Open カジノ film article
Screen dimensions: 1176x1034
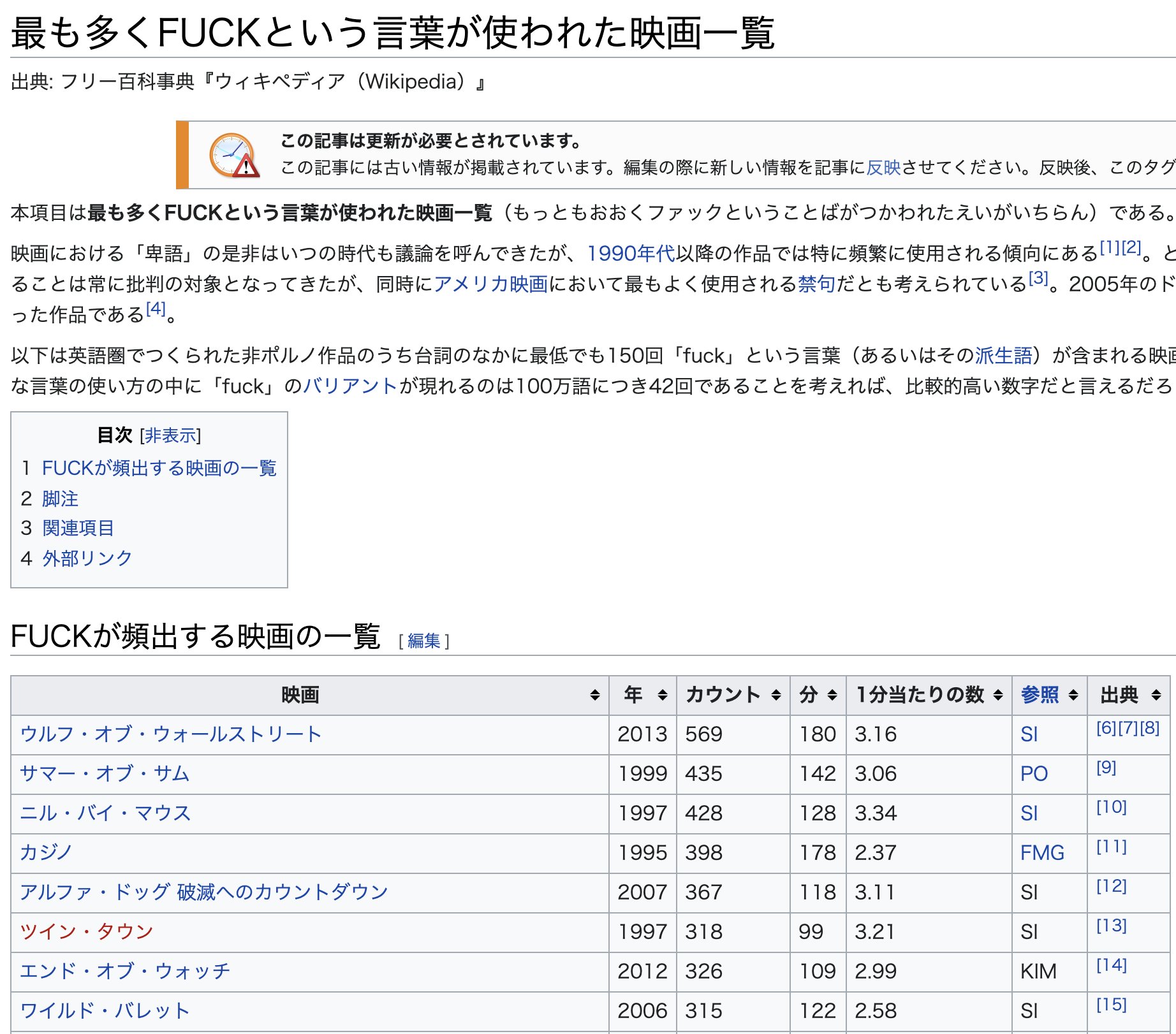tap(46, 853)
